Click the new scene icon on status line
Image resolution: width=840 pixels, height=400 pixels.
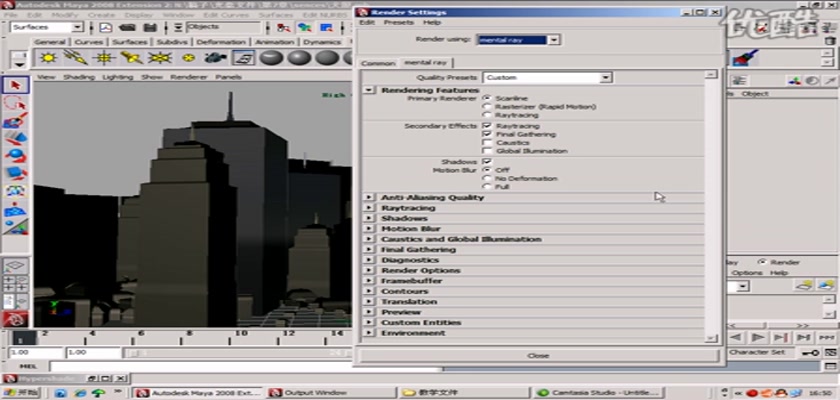click(107, 27)
